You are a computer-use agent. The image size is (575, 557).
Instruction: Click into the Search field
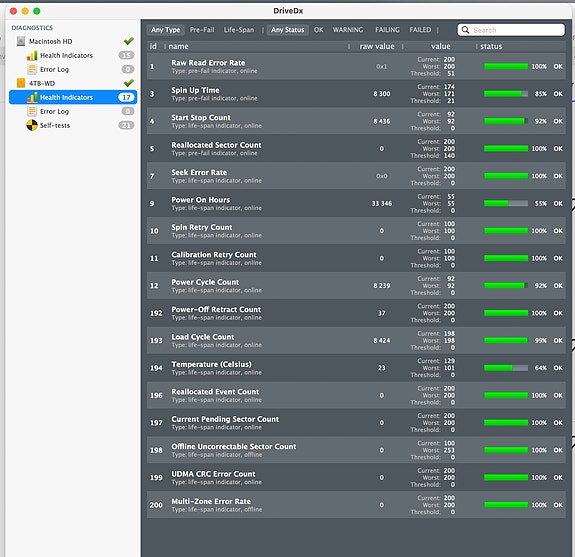pyautogui.click(x=511, y=30)
